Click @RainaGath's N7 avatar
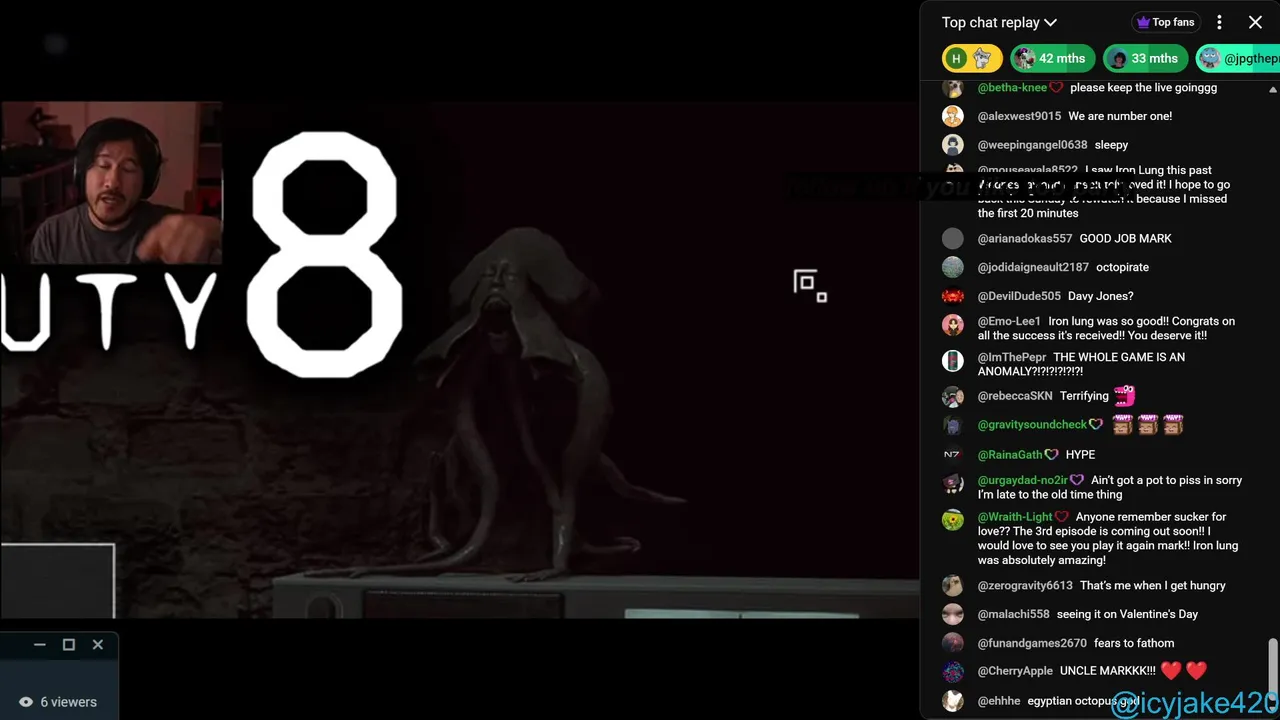 point(953,454)
